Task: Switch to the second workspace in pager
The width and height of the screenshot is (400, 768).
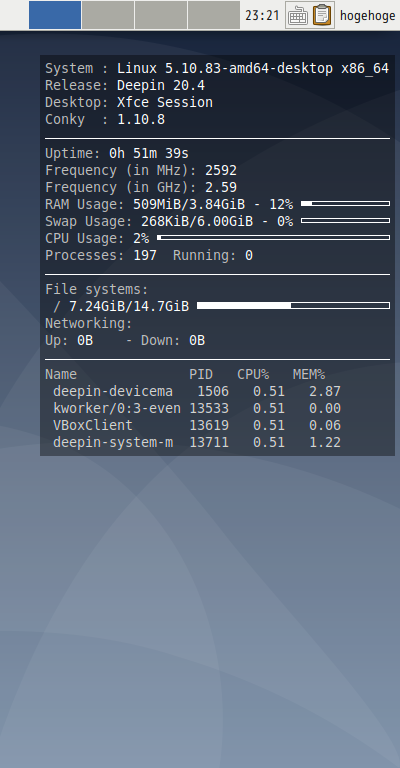Action: [x=108, y=15]
